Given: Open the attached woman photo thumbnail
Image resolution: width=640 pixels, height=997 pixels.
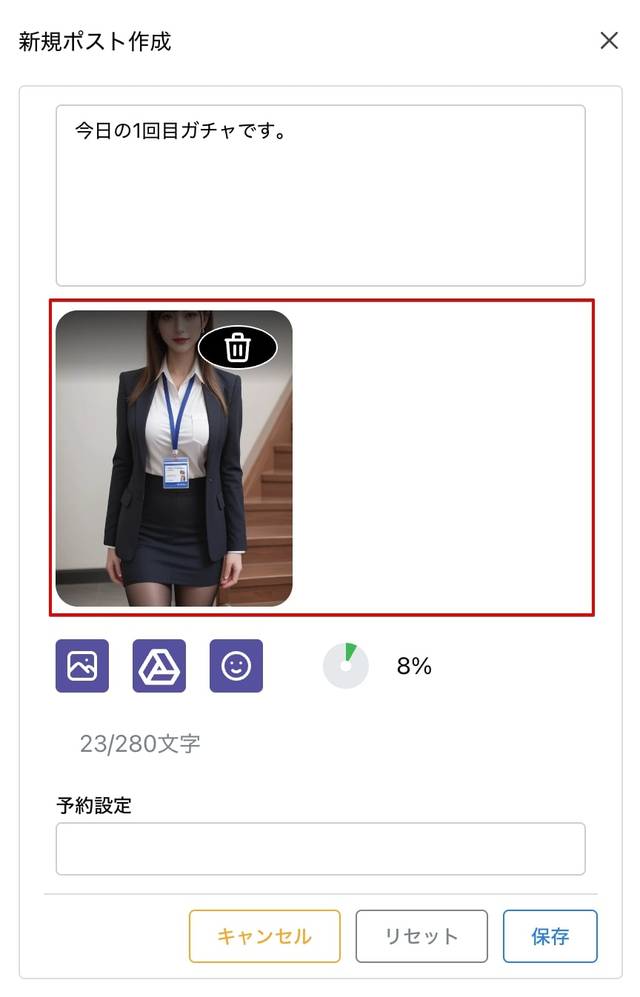Looking at the screenshot, I should tap(174, 458).
